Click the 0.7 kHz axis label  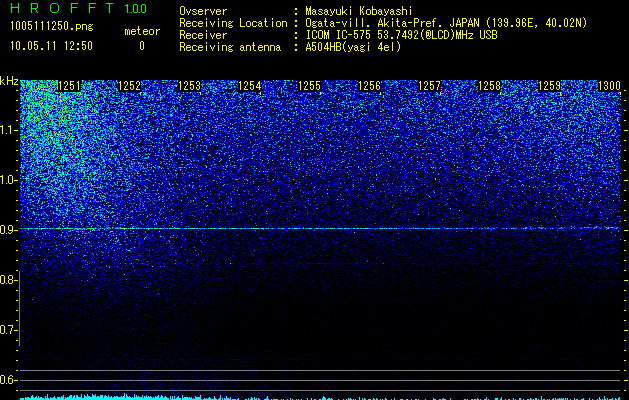coord(8,330)
